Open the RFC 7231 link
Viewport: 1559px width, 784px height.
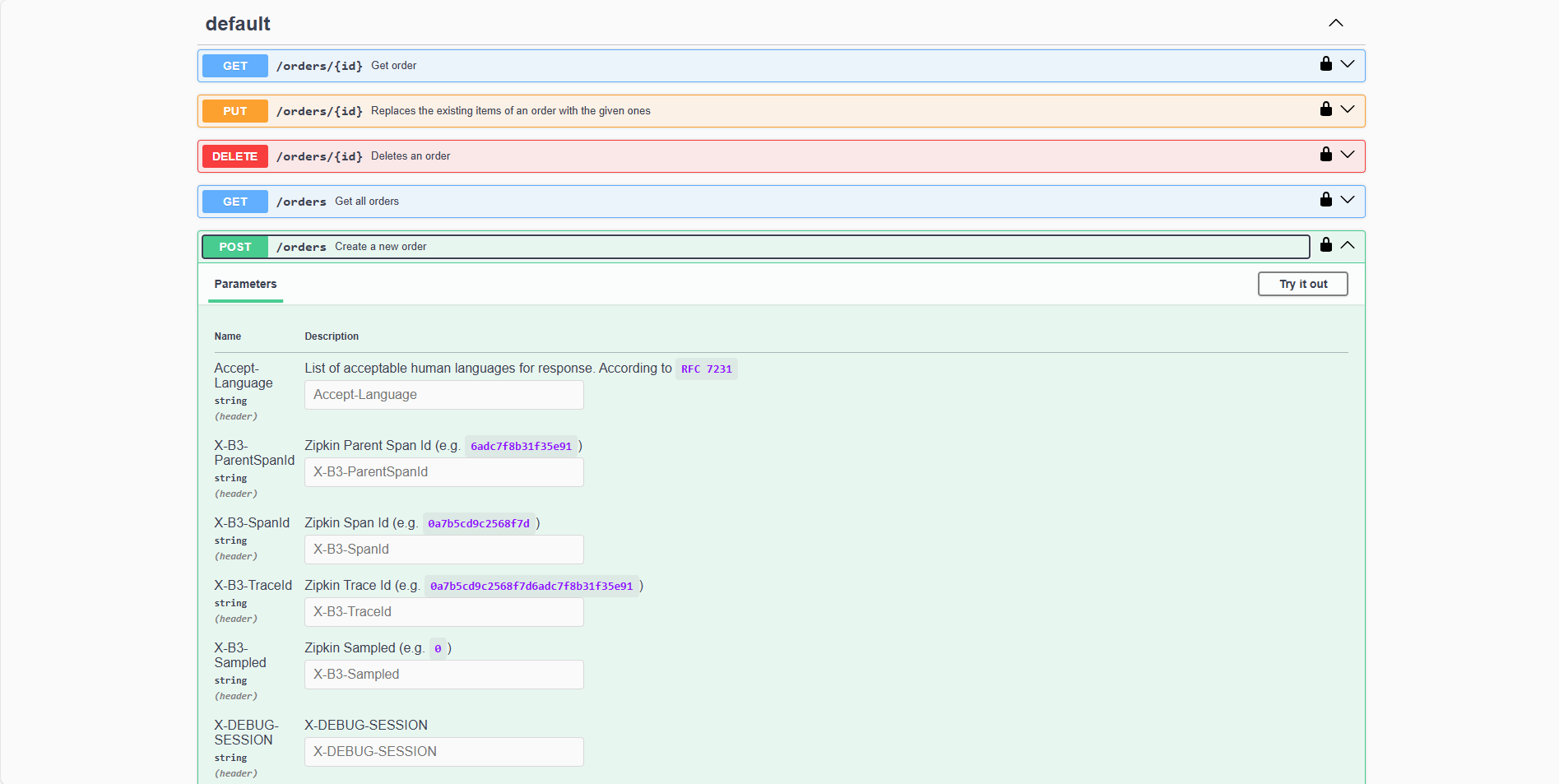click(706, 369)
